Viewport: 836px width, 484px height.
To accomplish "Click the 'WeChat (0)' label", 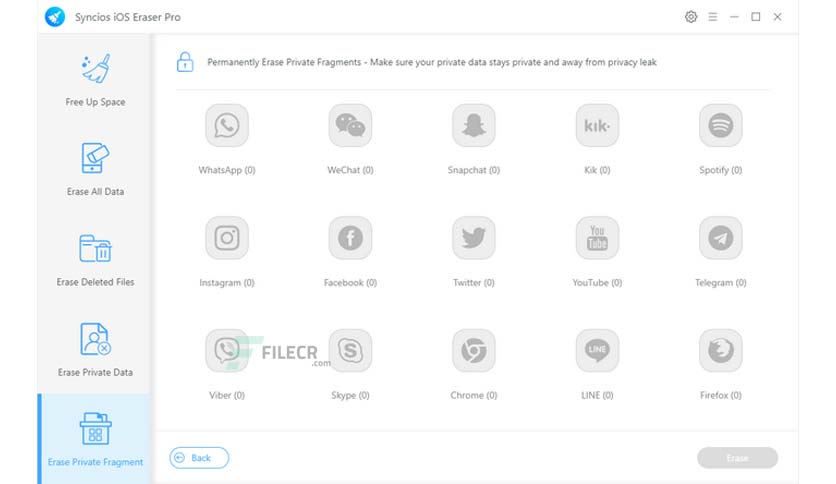I will (350, 170).
